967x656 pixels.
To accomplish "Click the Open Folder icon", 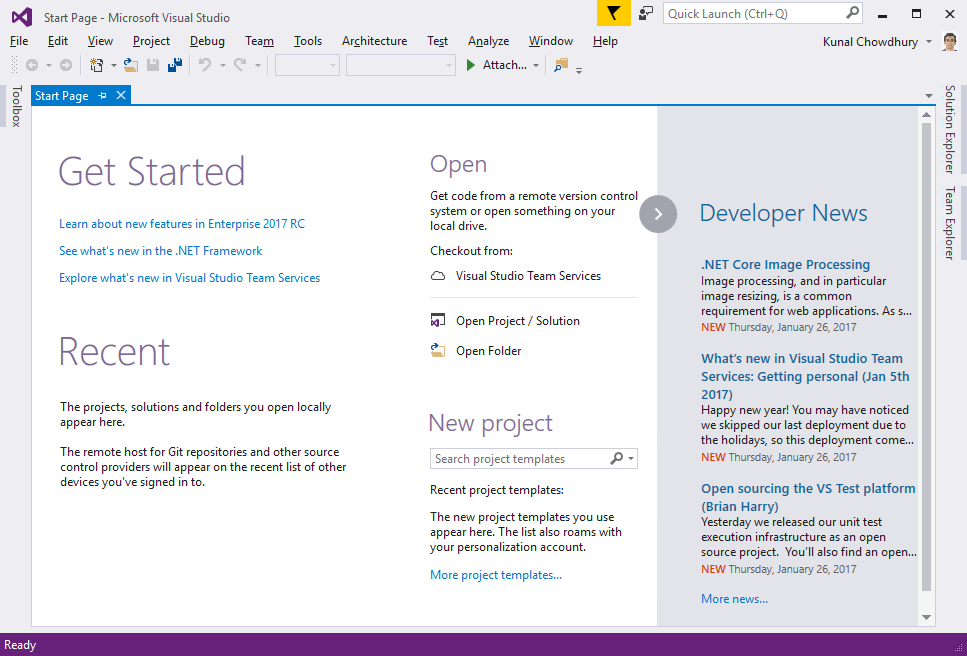I will [438, 350].
